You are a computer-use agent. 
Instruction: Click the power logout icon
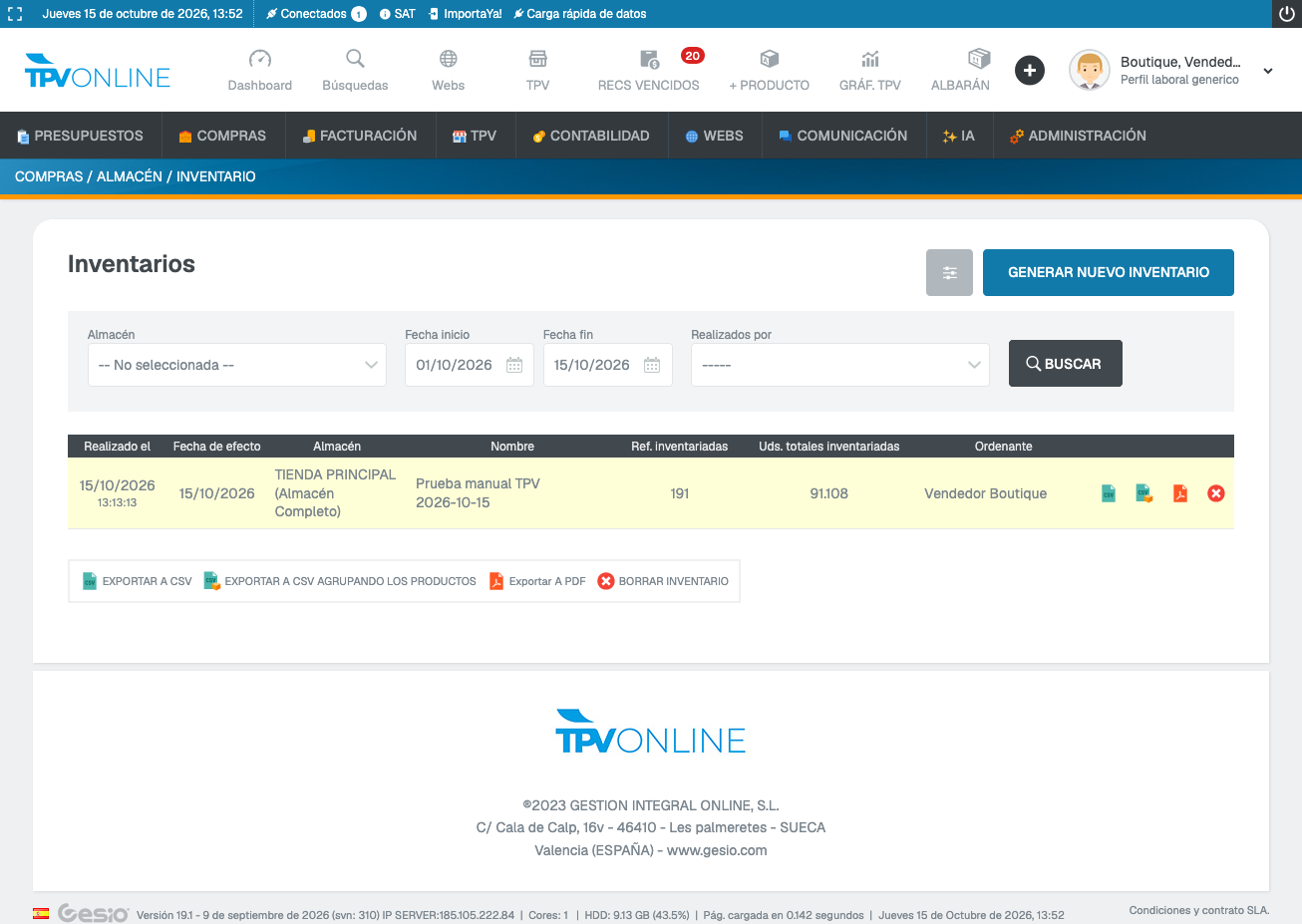coord(1287,14)
